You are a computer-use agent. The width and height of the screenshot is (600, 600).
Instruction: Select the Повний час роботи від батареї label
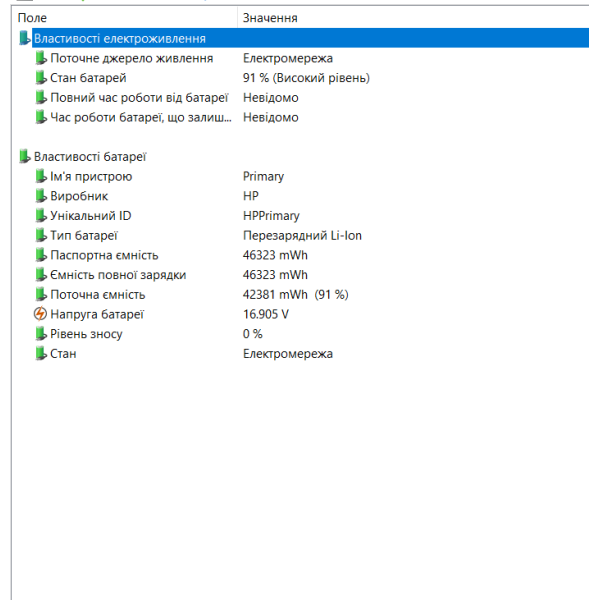click(x=139, y=98)
